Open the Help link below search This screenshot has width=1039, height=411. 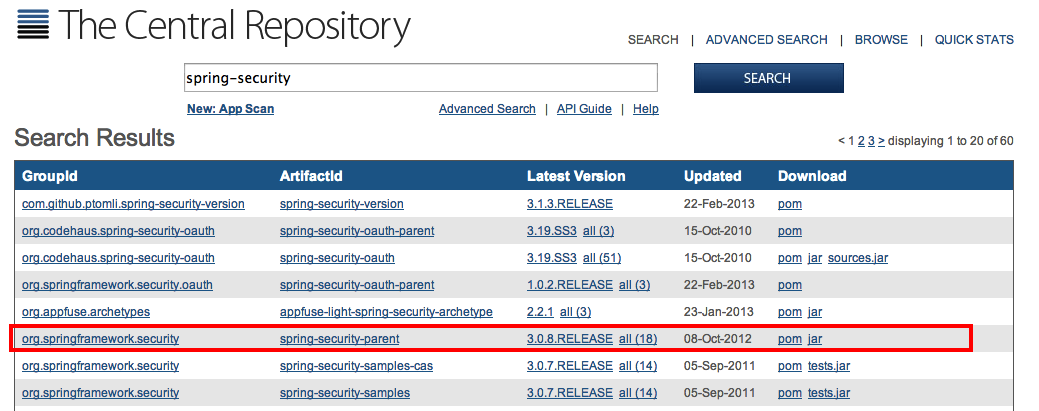coord(645,109)
